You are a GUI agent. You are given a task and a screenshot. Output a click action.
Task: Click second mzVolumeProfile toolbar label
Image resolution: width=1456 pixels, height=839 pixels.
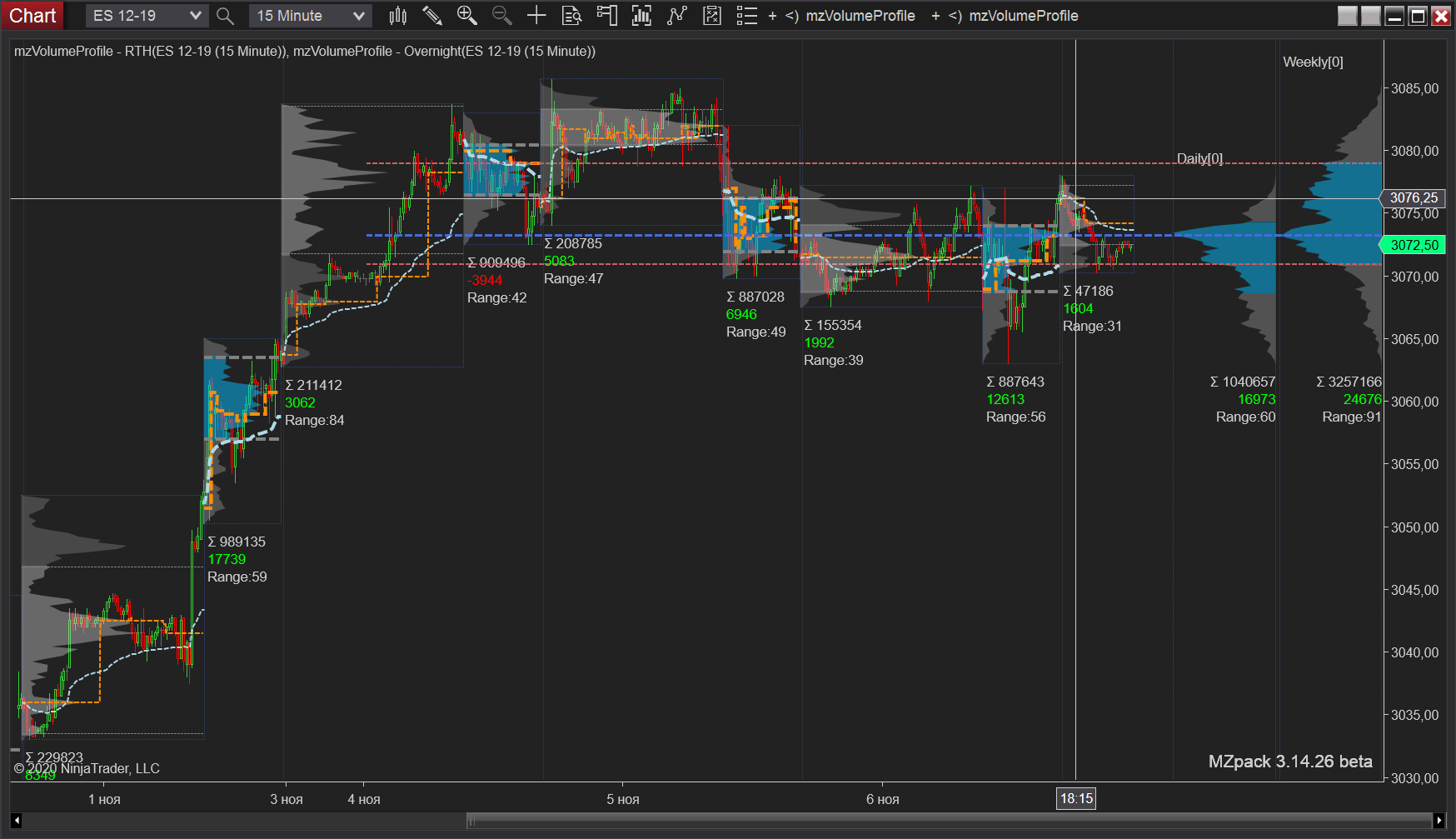click(x=1024, y=16)
